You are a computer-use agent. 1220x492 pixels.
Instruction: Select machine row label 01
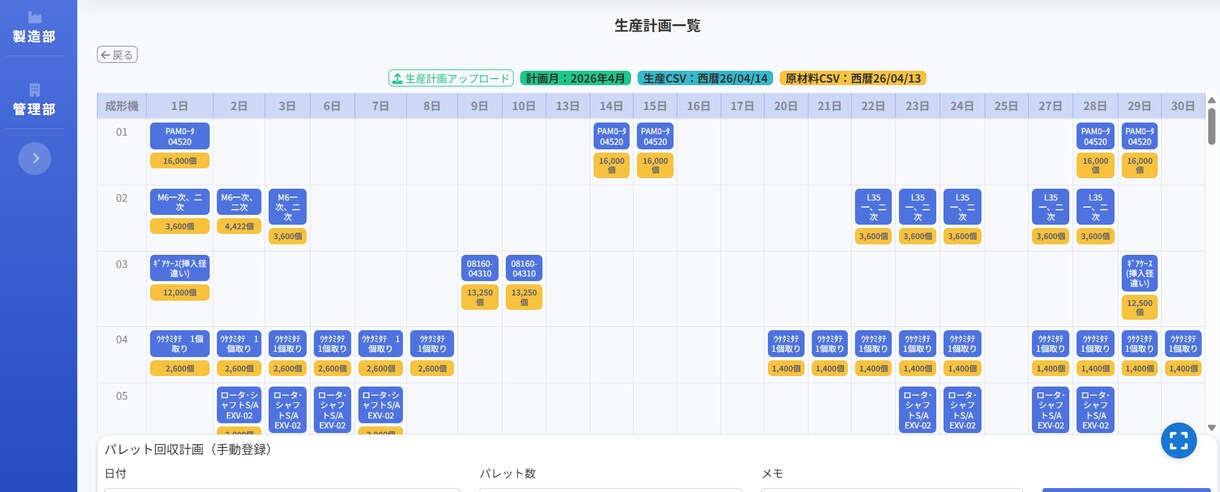click(122, 132)
